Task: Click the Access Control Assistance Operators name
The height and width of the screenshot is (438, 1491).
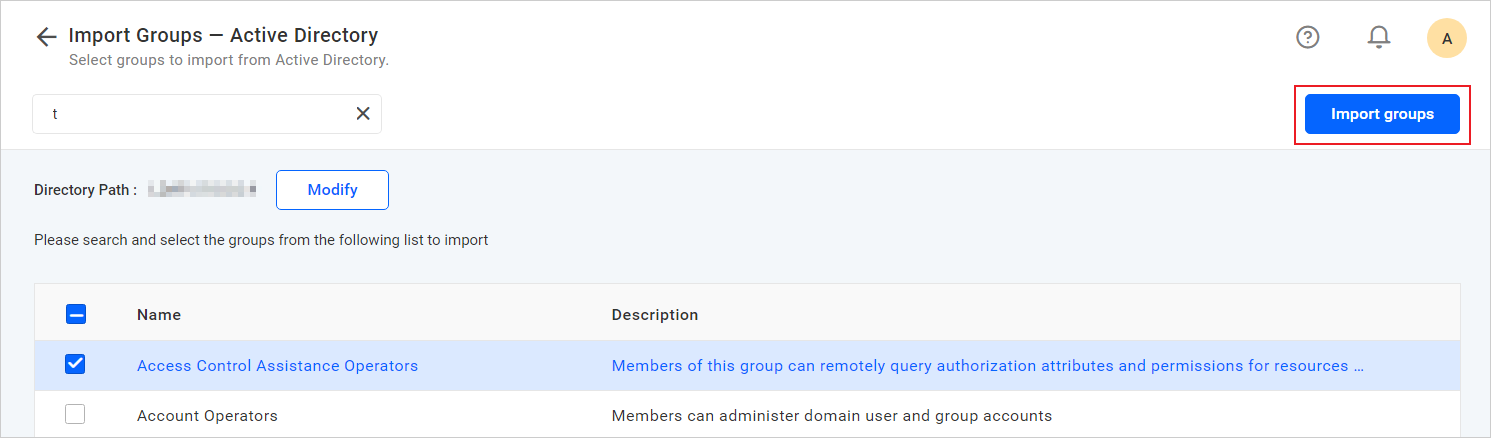Action: pos(277,366)
